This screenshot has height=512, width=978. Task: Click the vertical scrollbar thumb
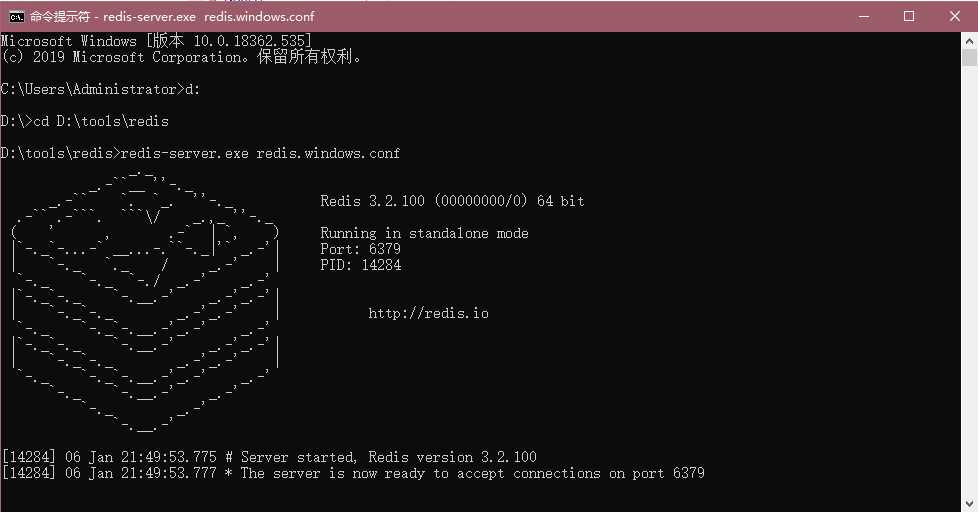969,58
